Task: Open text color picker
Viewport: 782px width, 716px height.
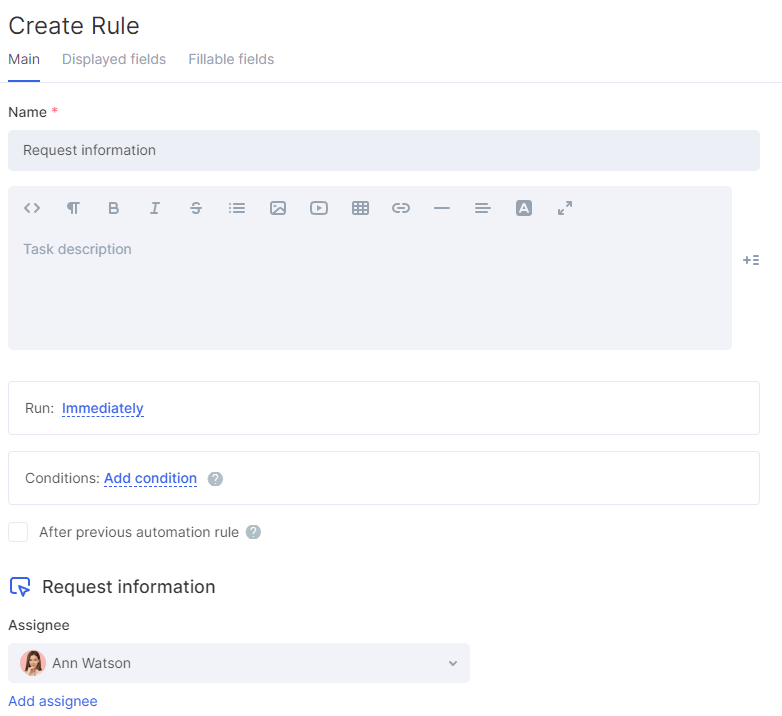Action: click(524, 208)
